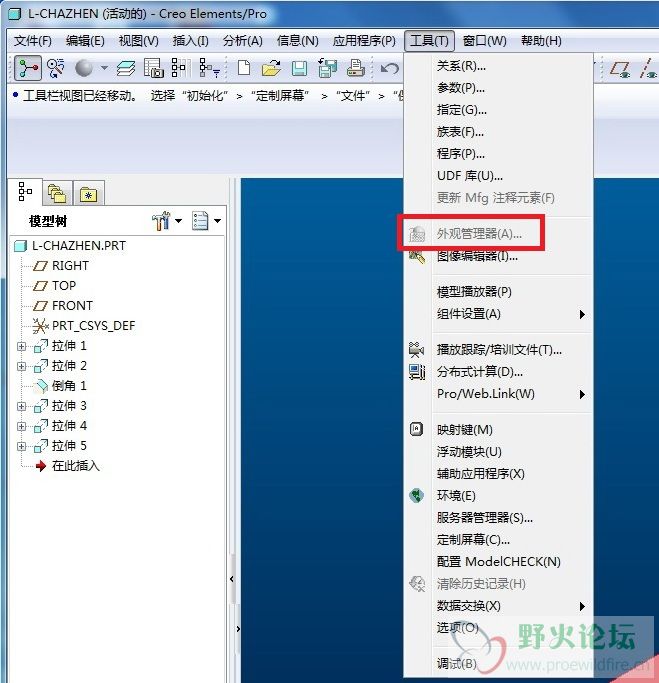Click 选项(O) menu entry
Image resolution: width=659 pixels, height=683 pixels.
coord(498,628)
